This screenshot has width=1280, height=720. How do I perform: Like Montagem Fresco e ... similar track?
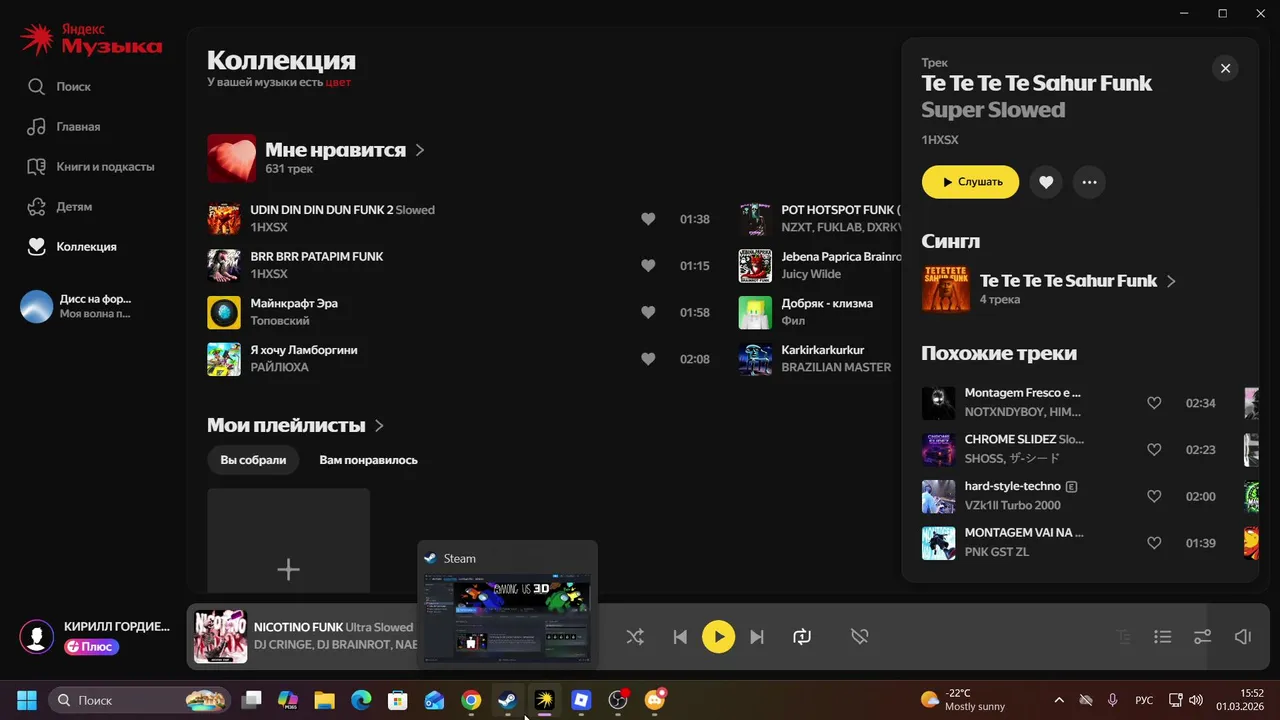[x=1154, y=403]
